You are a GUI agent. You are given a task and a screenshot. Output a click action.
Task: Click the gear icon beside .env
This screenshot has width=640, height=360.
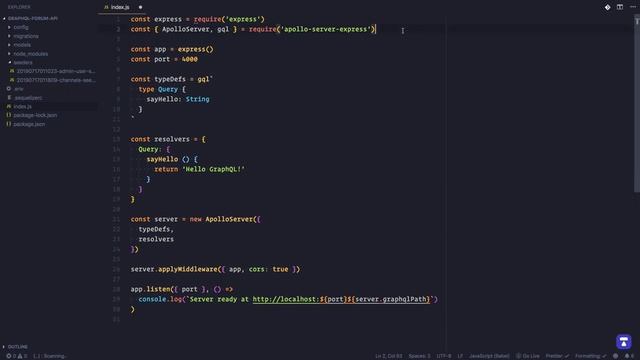(x=9, y=89)
